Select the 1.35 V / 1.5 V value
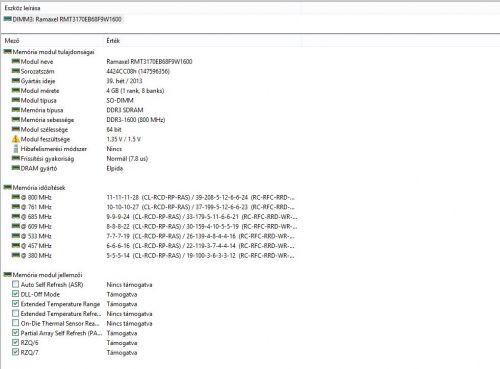The height and width of the screenshot is (369, 500). tap(124, 139)
